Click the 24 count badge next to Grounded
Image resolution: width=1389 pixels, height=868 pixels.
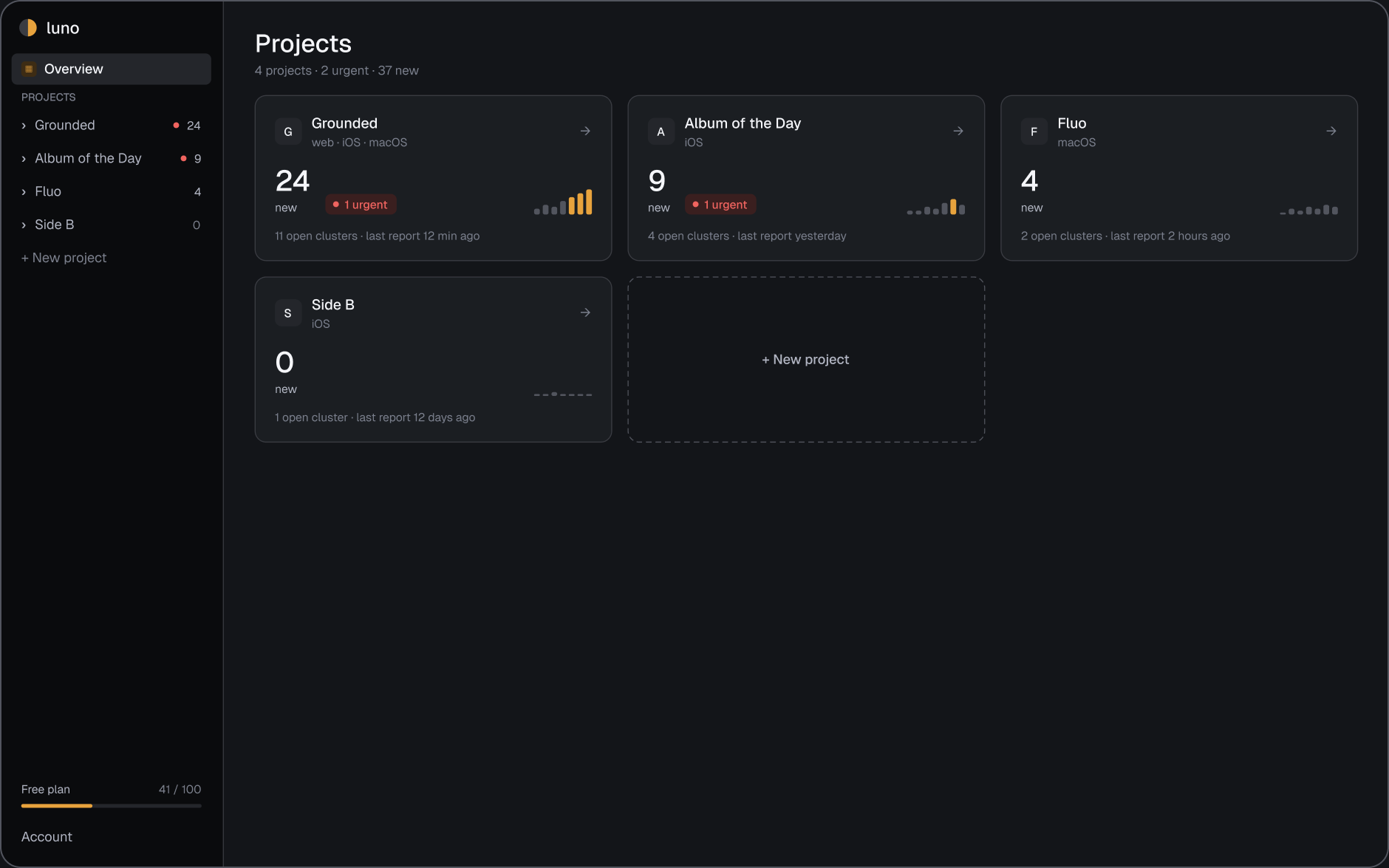click(194, 126)
